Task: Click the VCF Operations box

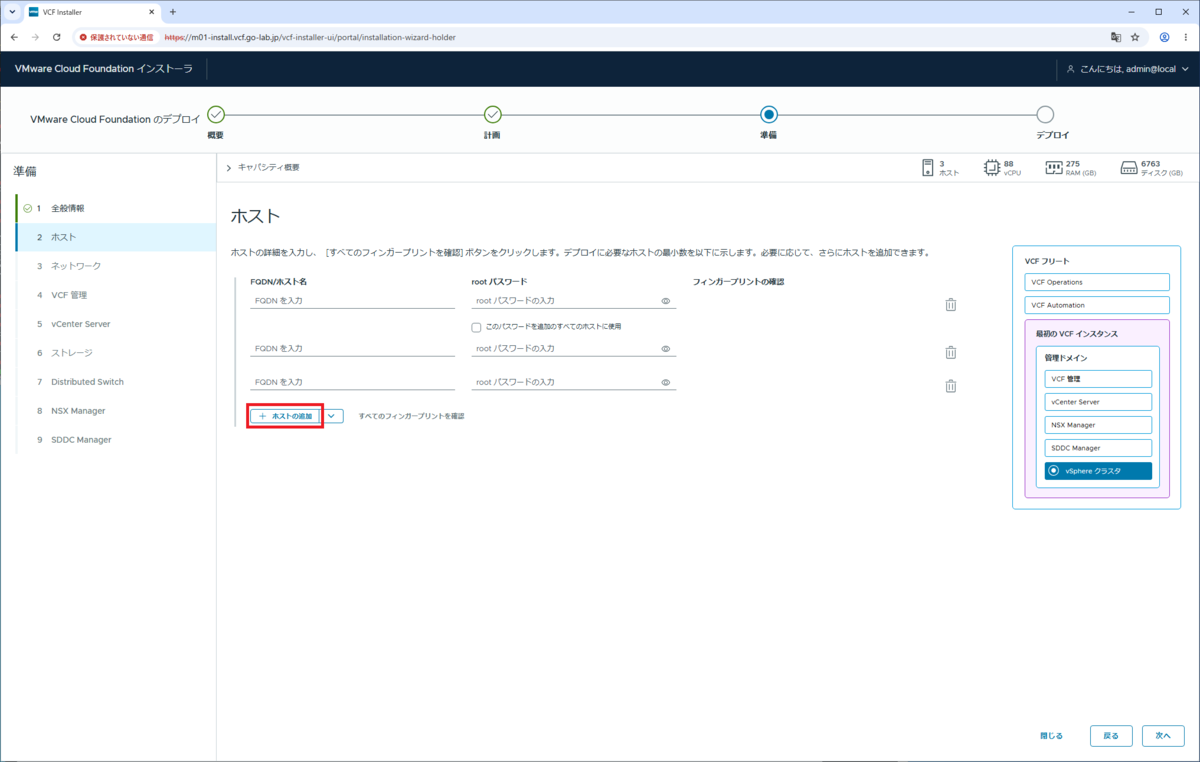Action: click(1097, 282)
